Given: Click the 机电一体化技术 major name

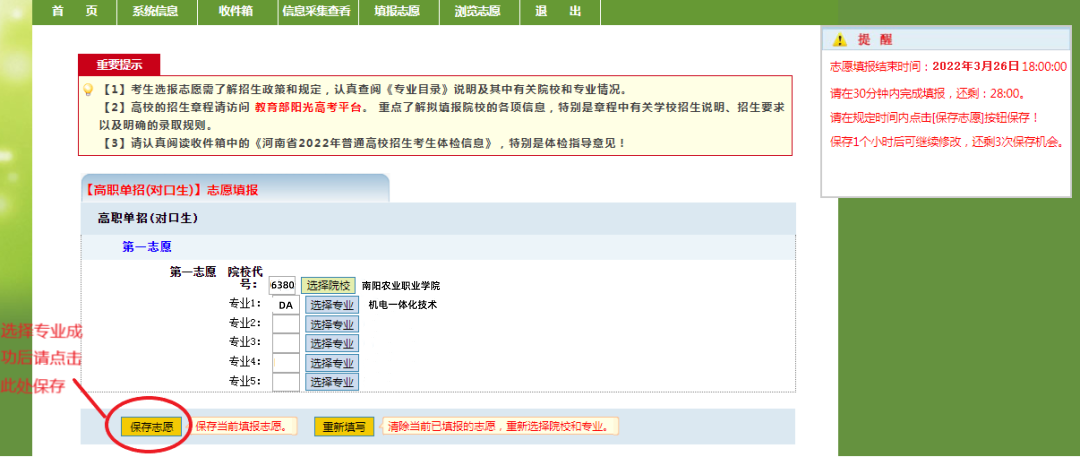Looking at the screenshot, I should coord(403,305).
